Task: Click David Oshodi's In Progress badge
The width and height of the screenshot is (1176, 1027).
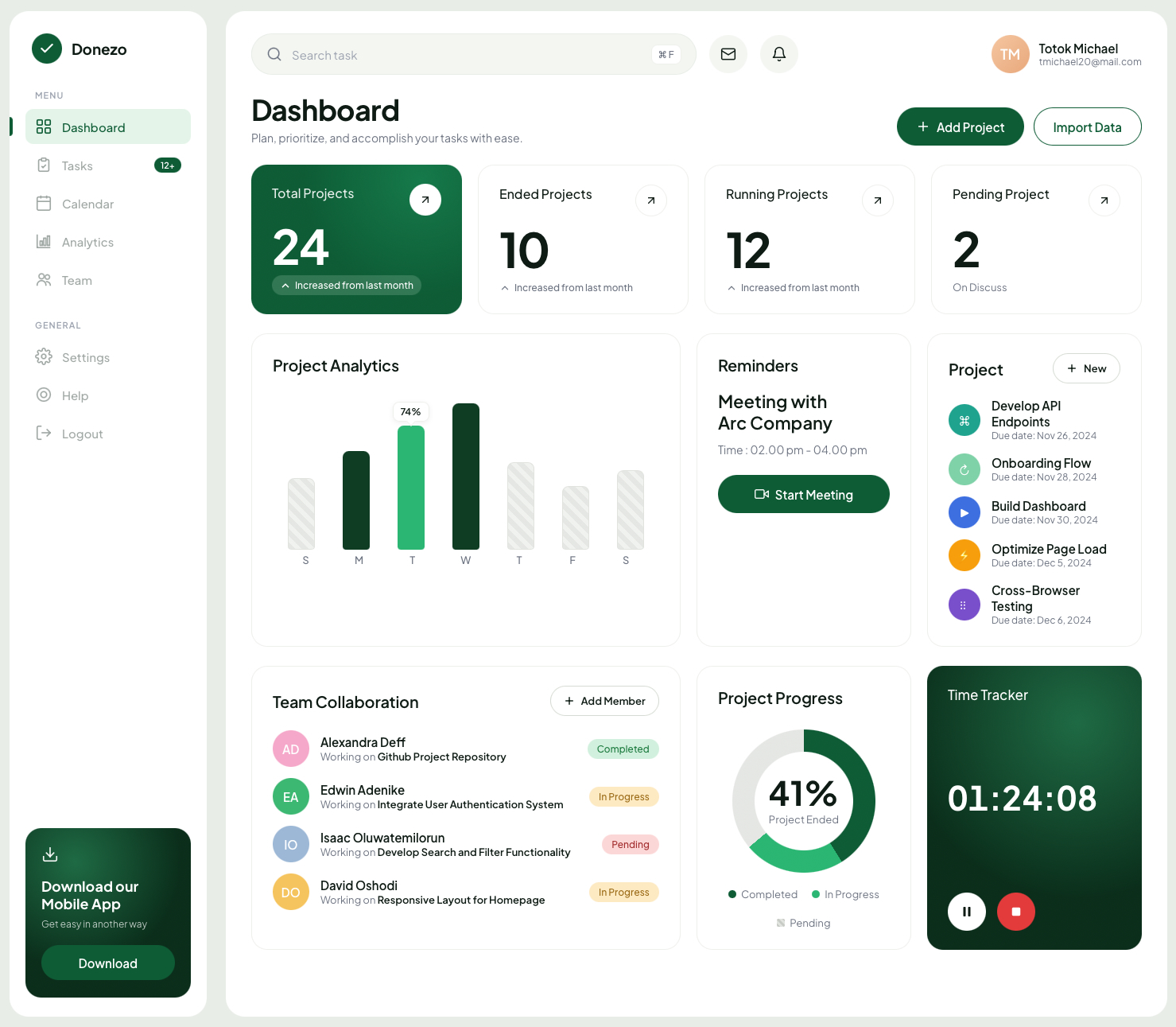Action: tap(624, 892)
